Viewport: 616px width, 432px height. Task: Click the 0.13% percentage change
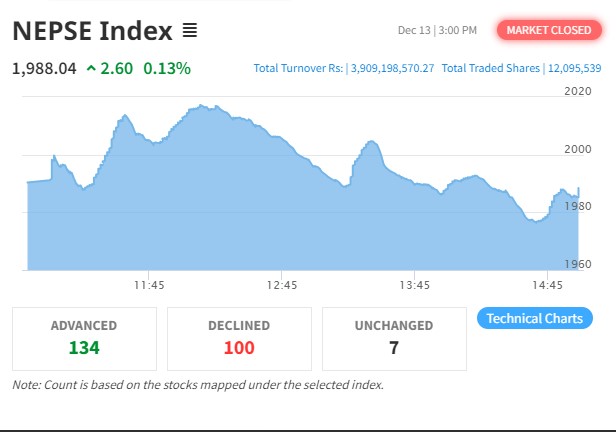pyautogui.click(x=167, y=69)
